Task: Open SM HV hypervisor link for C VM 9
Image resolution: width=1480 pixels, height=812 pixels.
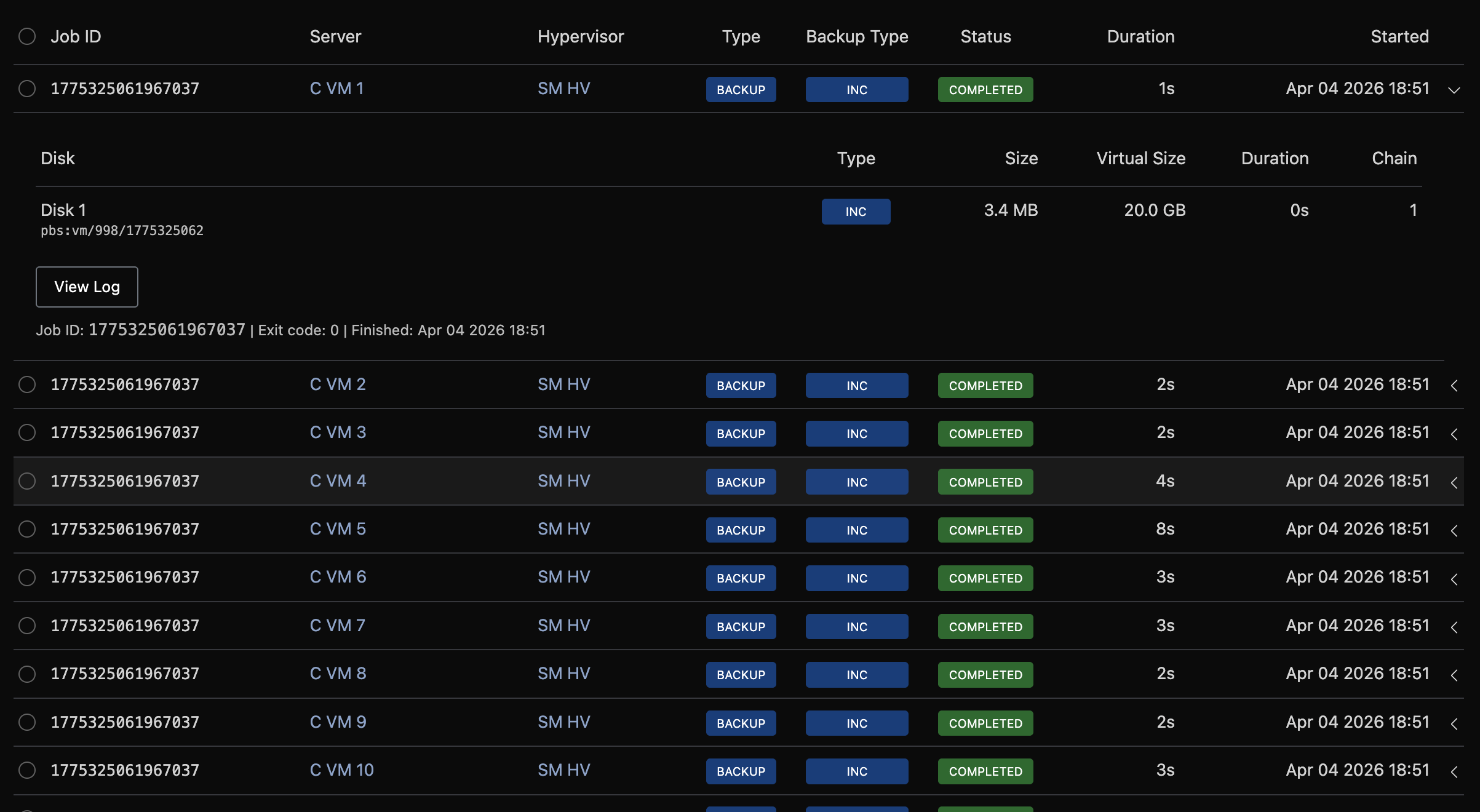Action: (x=563, y=722)
